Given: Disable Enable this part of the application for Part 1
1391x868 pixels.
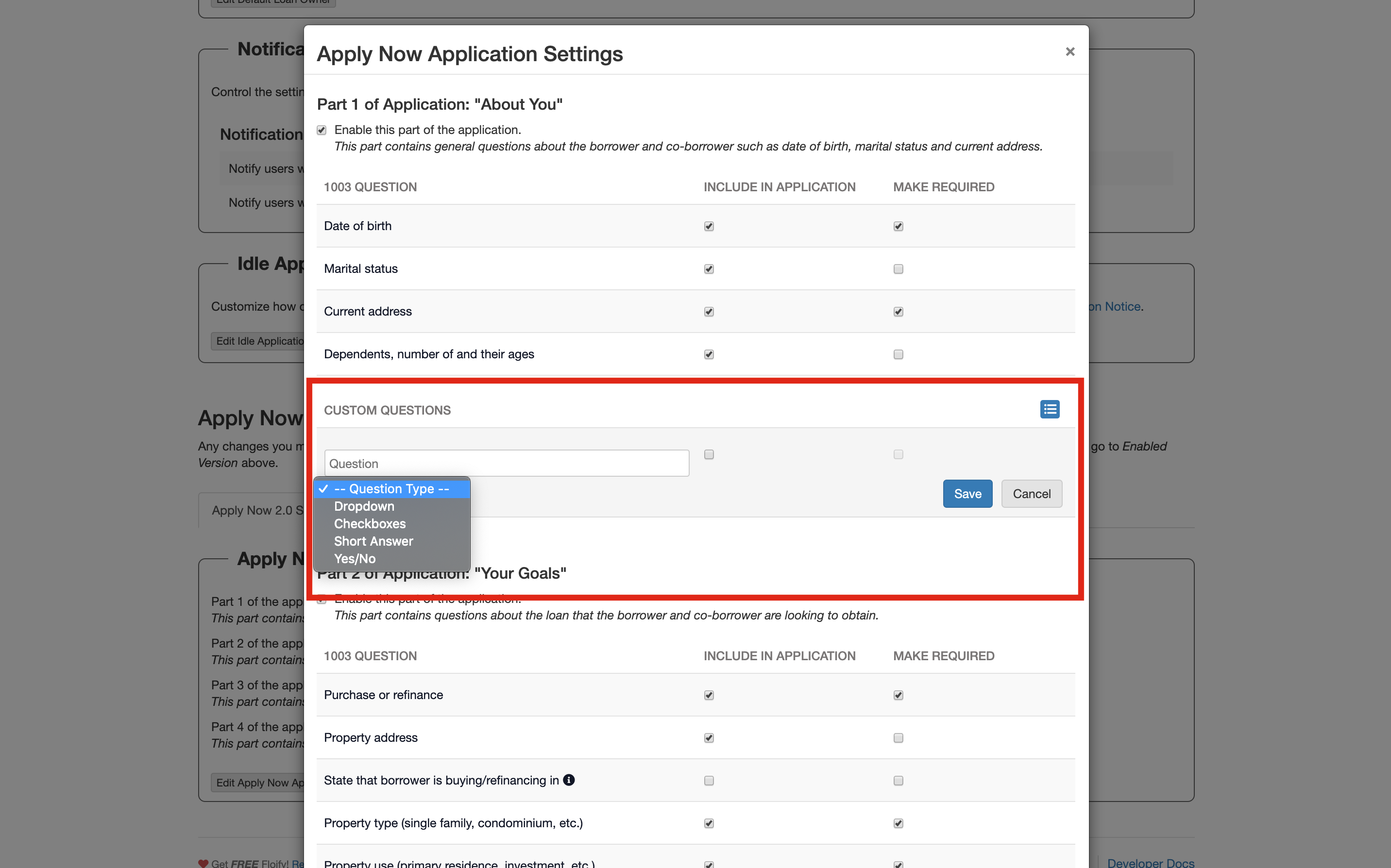Looking at the screenshot, I should point(321,130).
